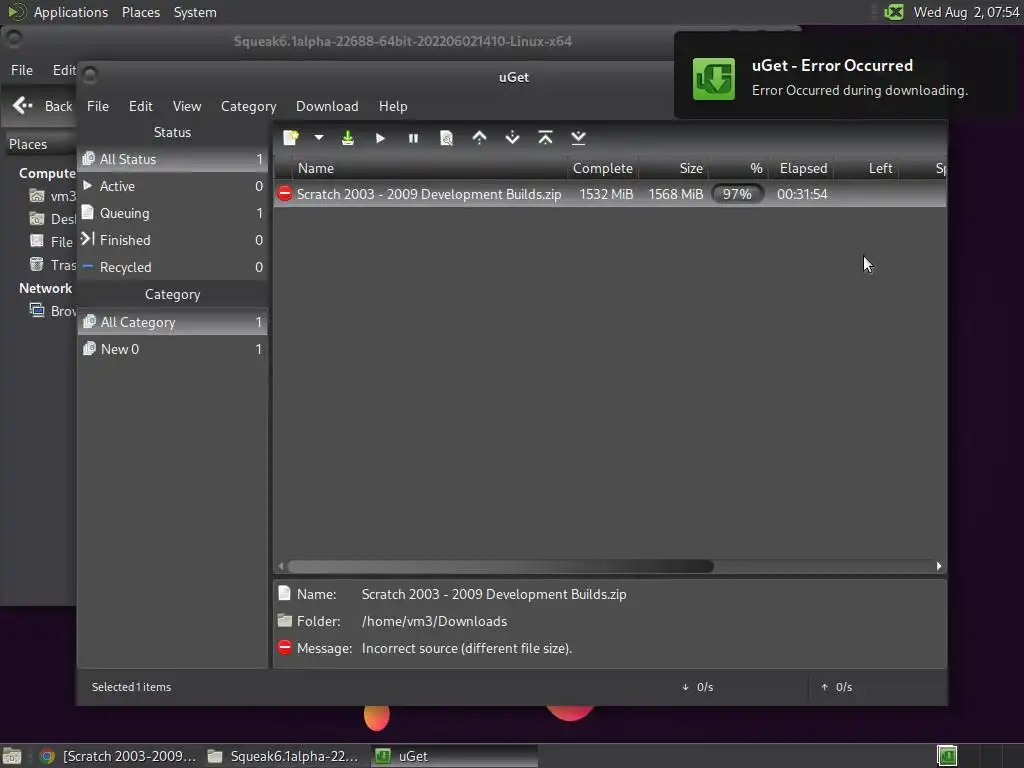The width and height of the screenshot is (1024, 768).
Task: Move the download down with the down arrow
Action: [513, 138]
